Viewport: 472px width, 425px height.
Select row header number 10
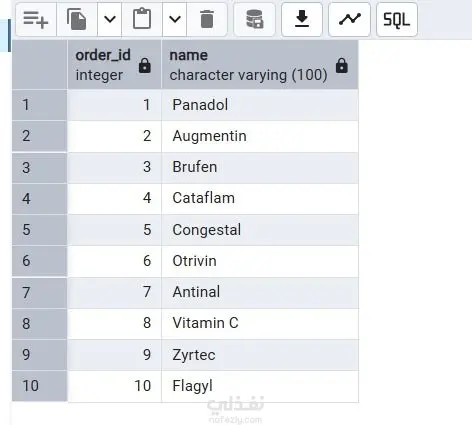tap(39, 386)
